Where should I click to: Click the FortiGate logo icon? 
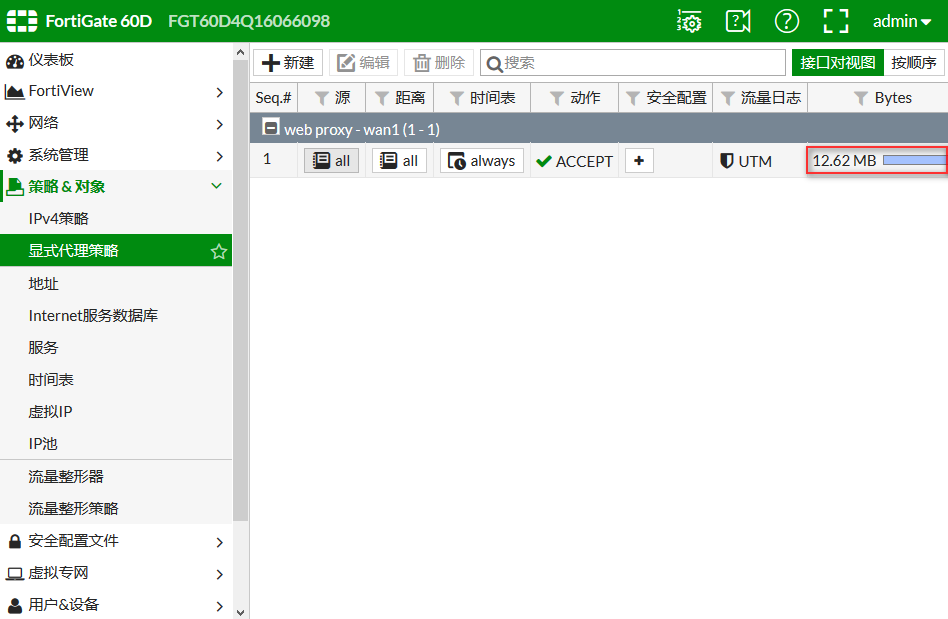(x=22, y=21)
